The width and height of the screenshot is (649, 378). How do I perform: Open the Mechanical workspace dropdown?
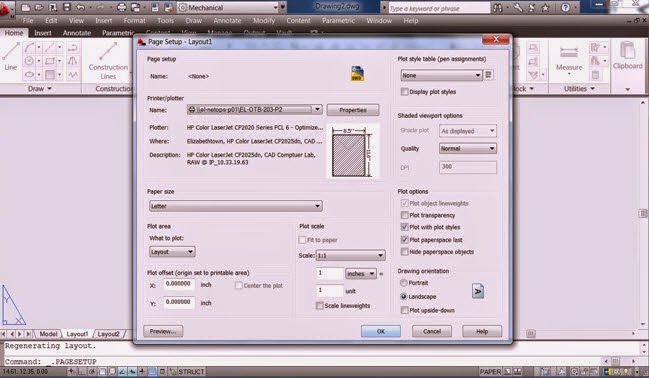228,7
